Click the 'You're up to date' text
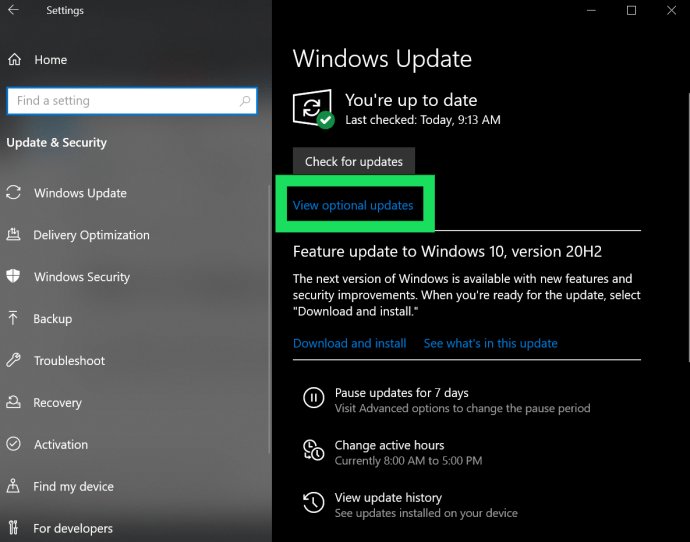Image resolution: width=690 pixels, height=542 pixels. click(411, 100)
